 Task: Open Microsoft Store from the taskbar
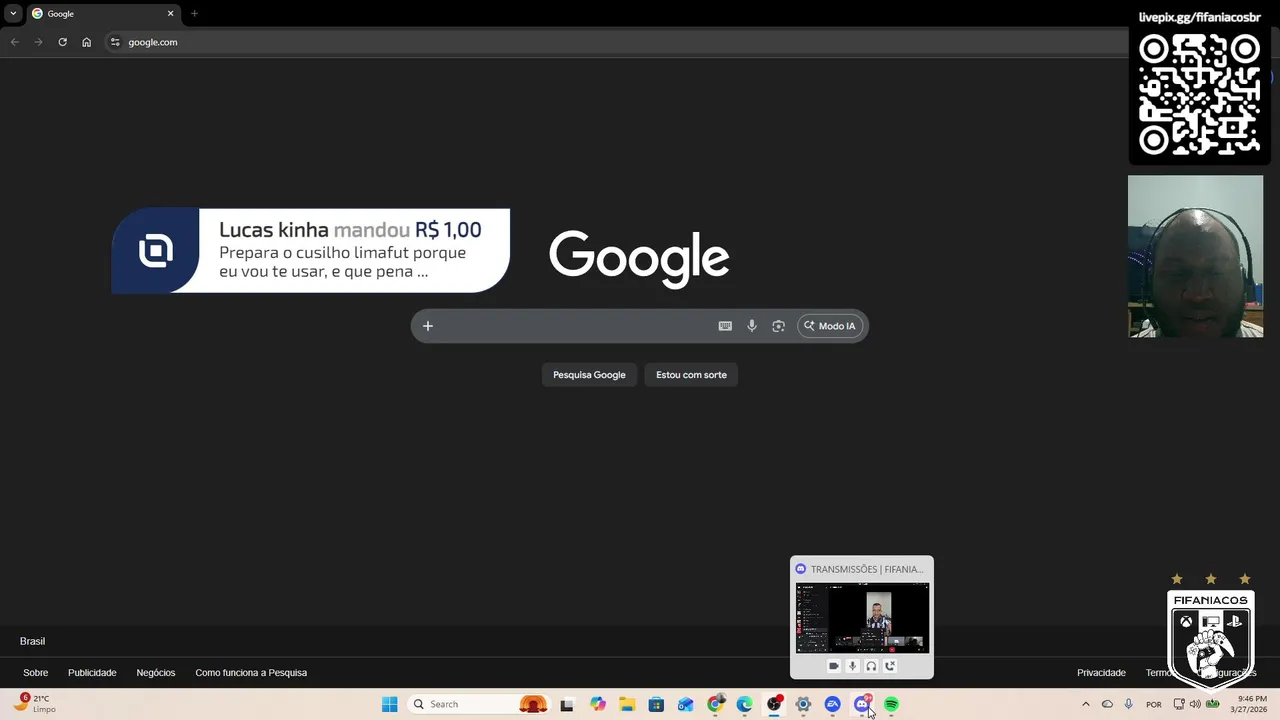click(x=656, y=704)
